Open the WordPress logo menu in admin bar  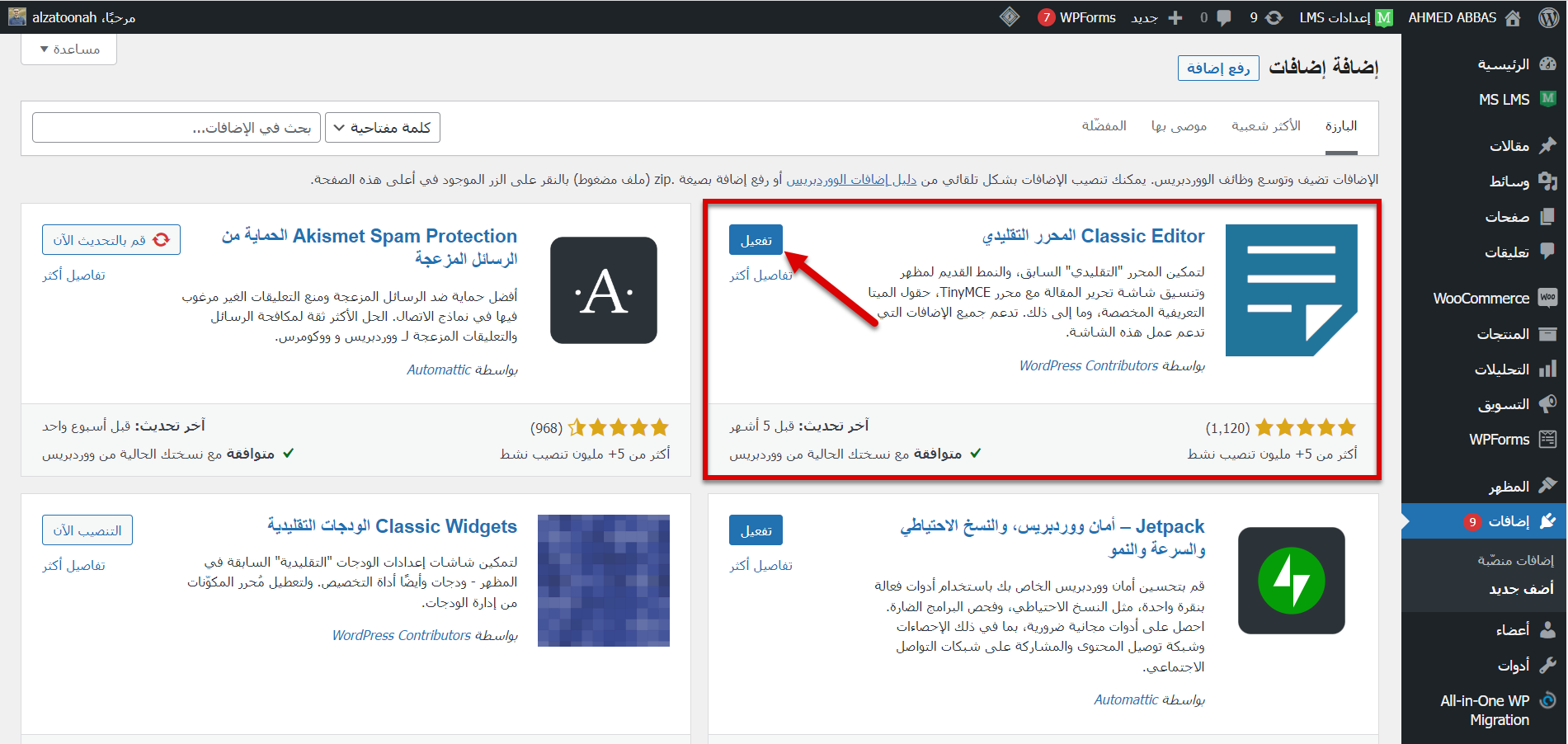(1548, 17)
